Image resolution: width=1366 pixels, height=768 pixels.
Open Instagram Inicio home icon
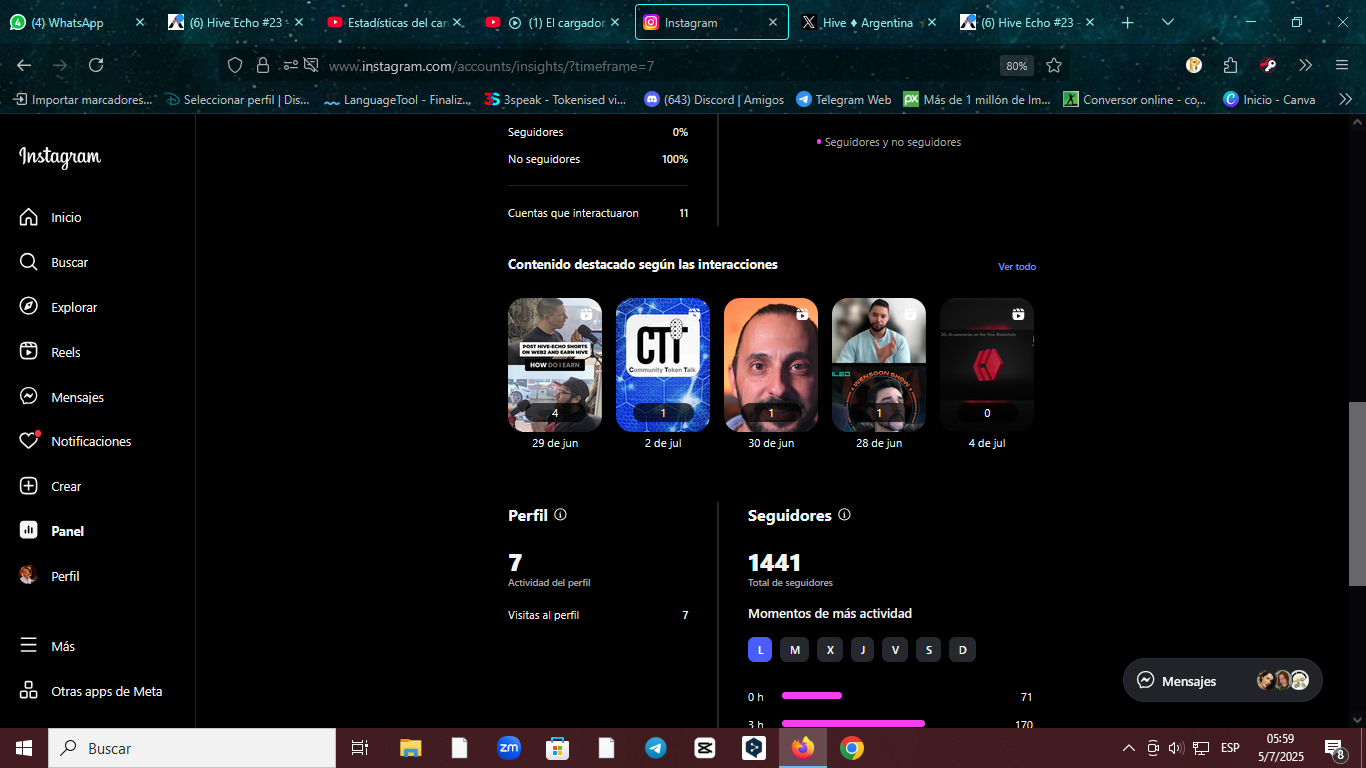(29, 217)
